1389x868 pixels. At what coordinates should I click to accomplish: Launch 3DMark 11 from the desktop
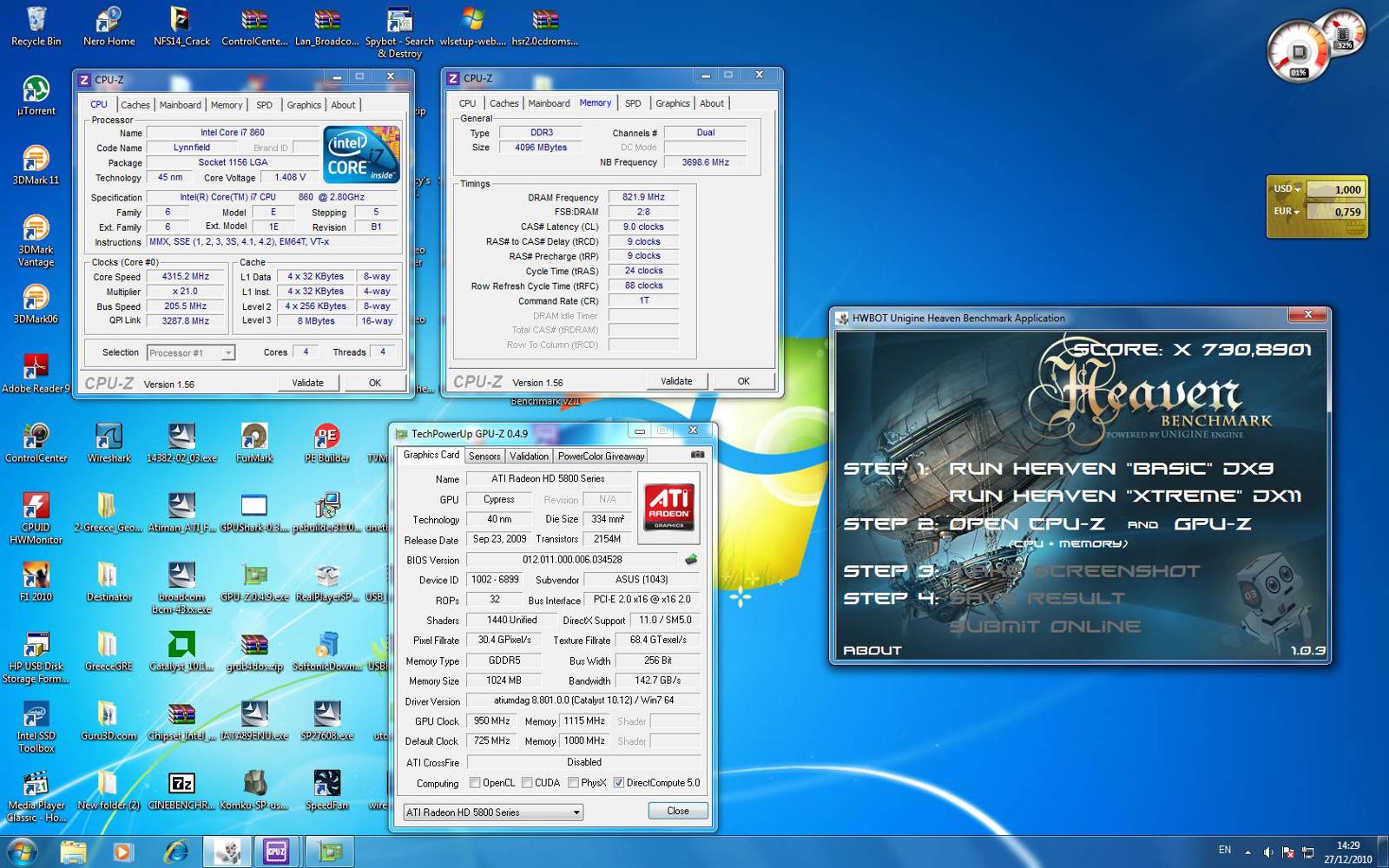(x=36, y=165)
